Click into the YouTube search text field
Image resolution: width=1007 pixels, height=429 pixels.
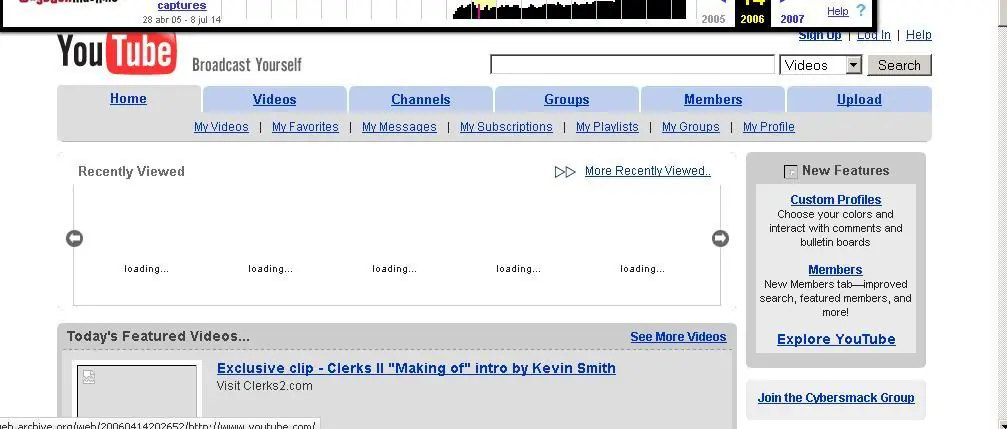633,65
